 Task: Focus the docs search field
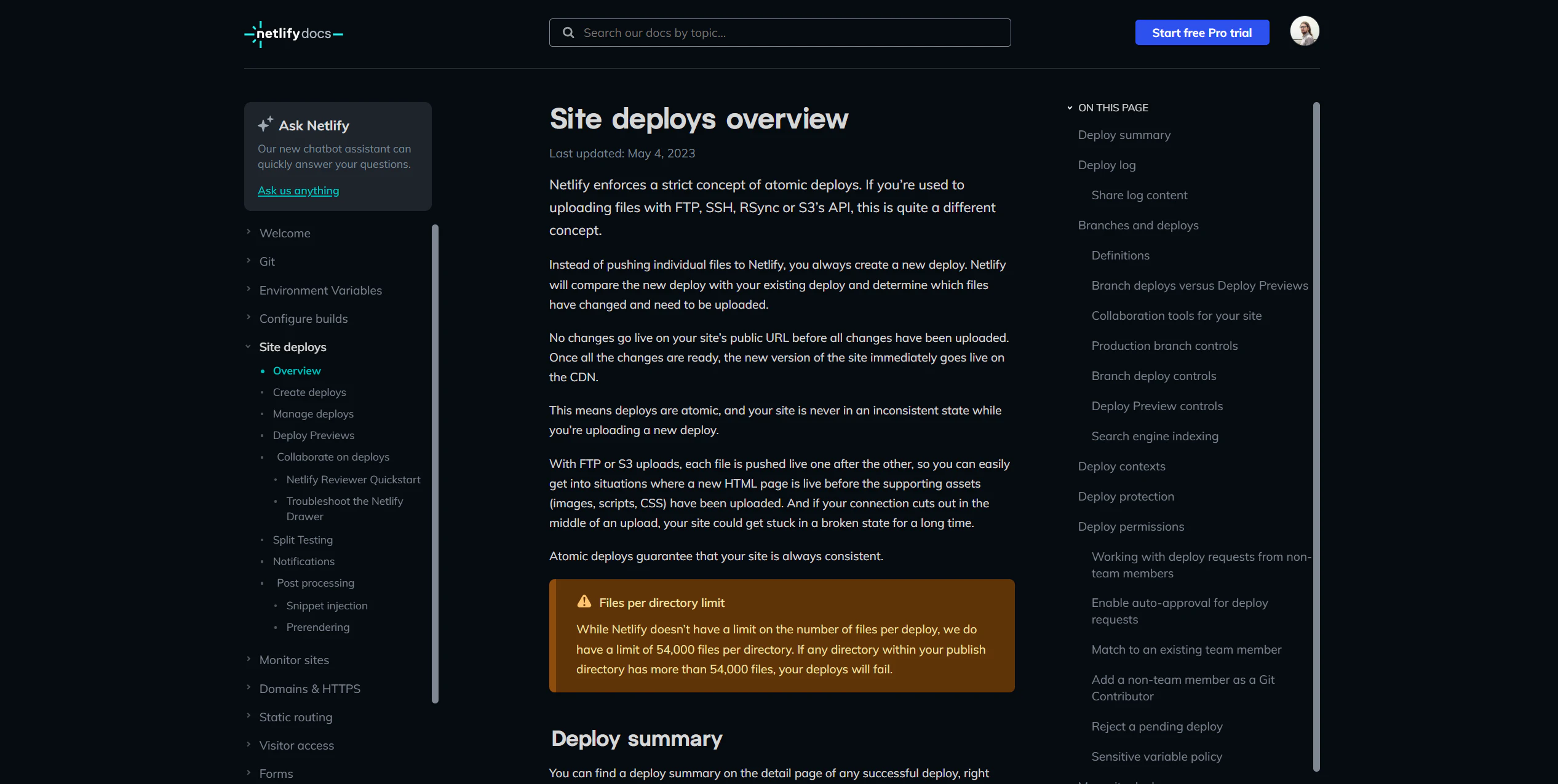click(x=780, y=33)
